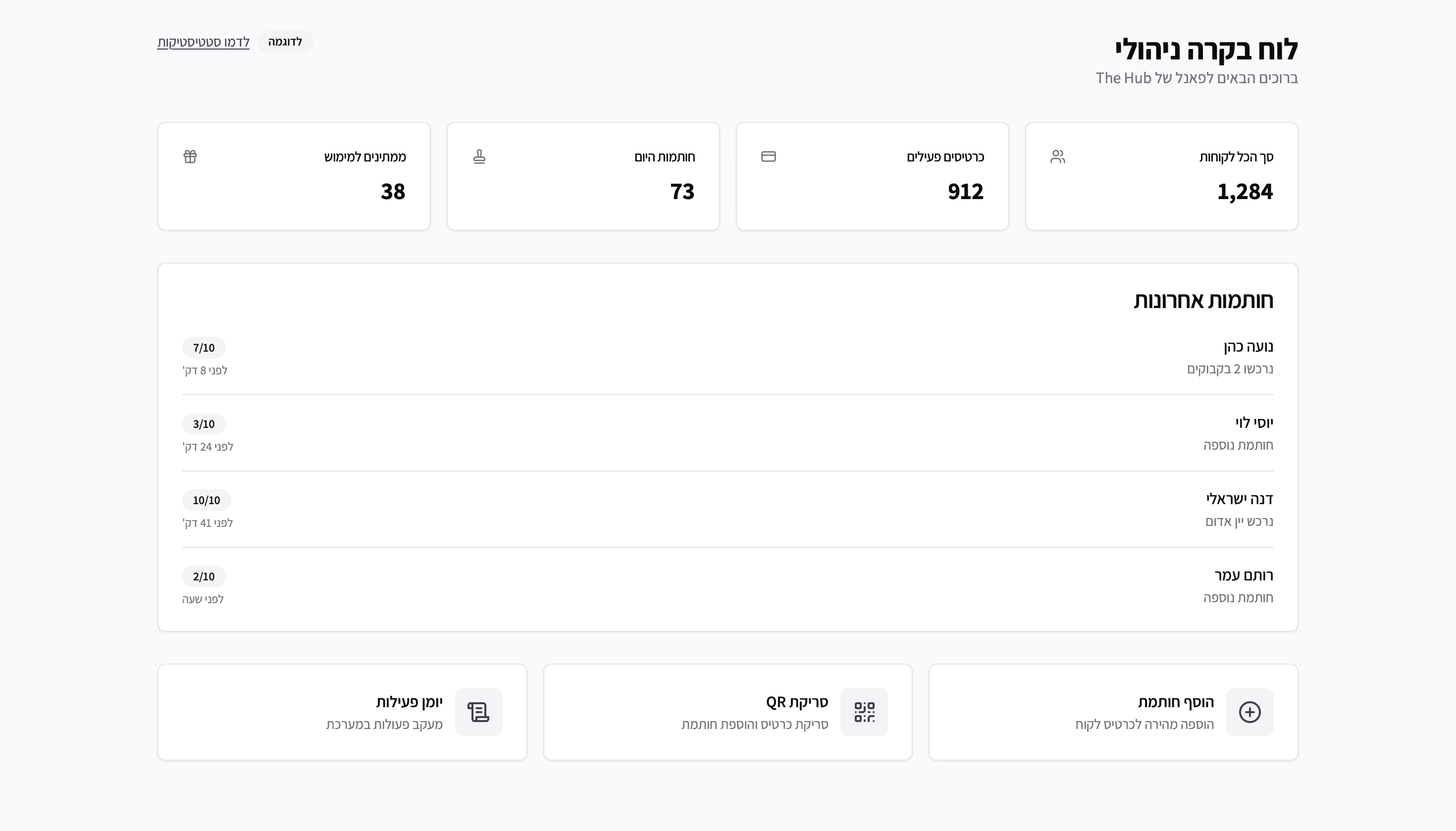Click the QR code scan icon

point(864,712)
